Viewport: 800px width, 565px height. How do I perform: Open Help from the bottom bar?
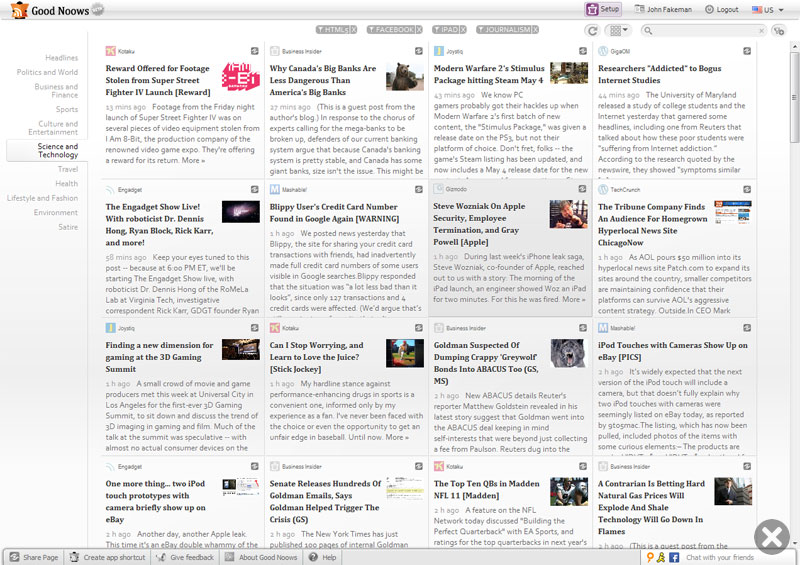(x=322, y=557)
